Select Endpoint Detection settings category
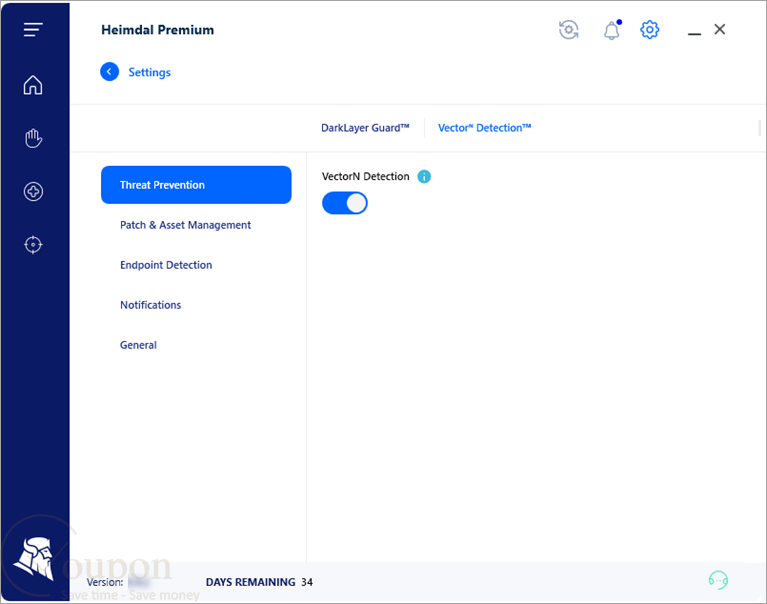The width and height of the screenshot is (767, 604). tap(166, 265)
